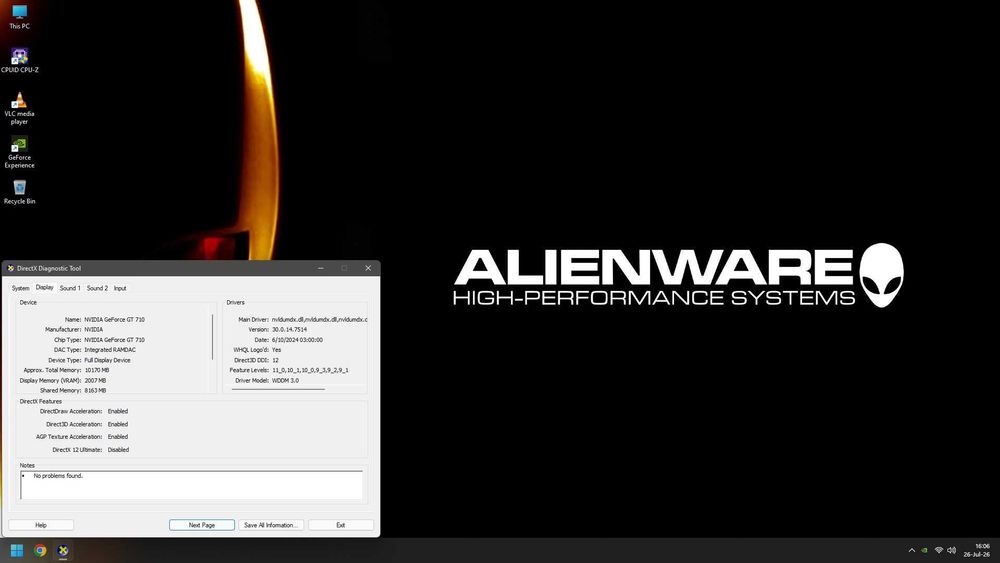
Task: Launch Google Chrome from the taskbar
Action: click(x=40, y=550)
